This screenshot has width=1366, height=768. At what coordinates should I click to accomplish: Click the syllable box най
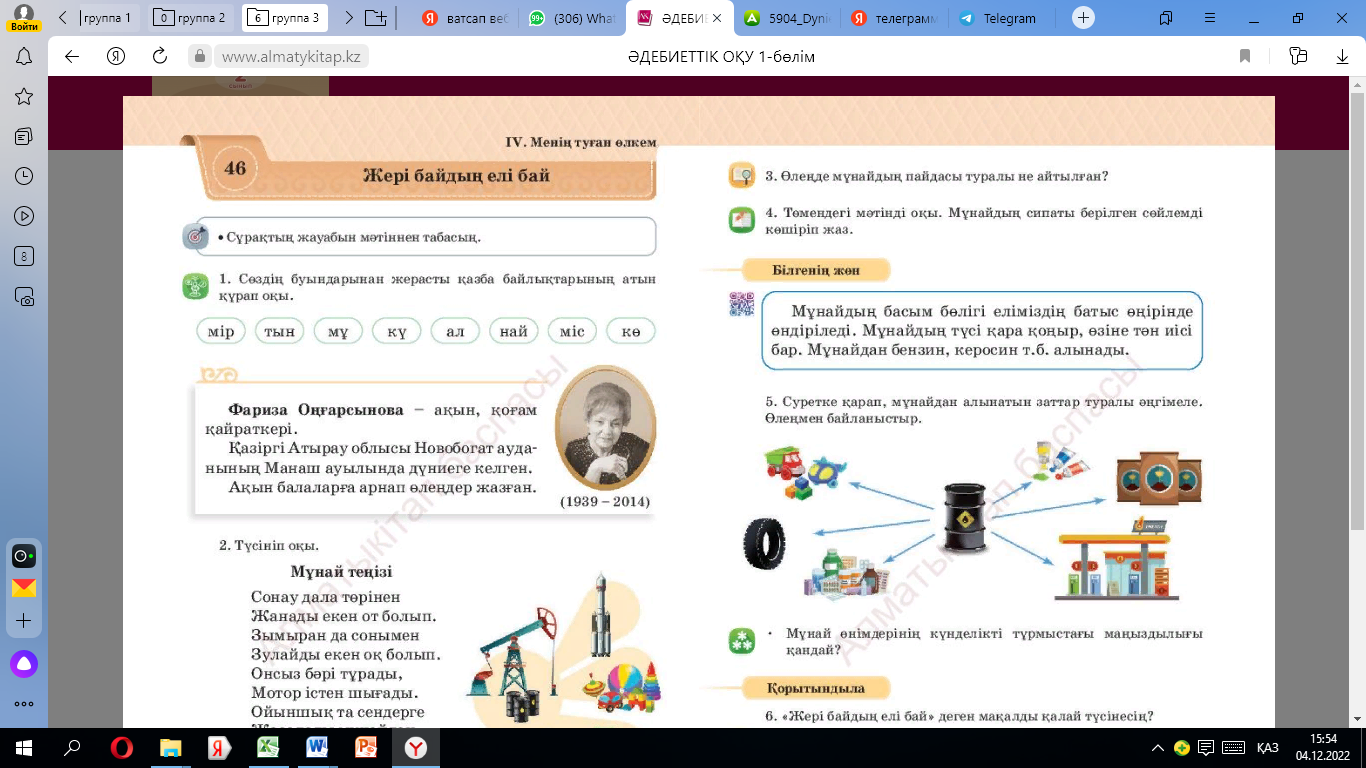click(x=514, y=331)
